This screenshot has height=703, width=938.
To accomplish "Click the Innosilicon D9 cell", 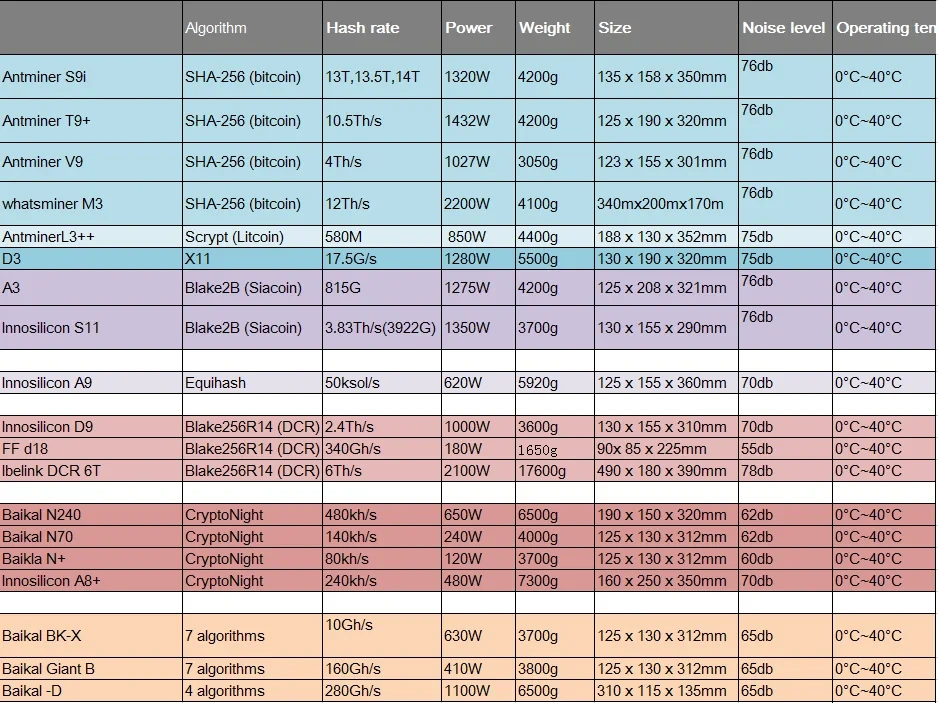I will (91, 427).
